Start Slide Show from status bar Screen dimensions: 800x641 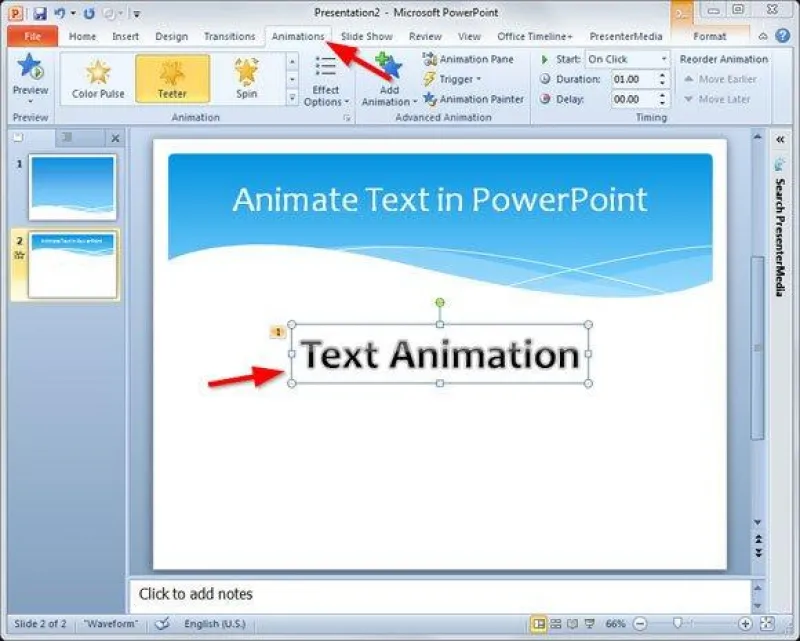[x=590, y=624]
